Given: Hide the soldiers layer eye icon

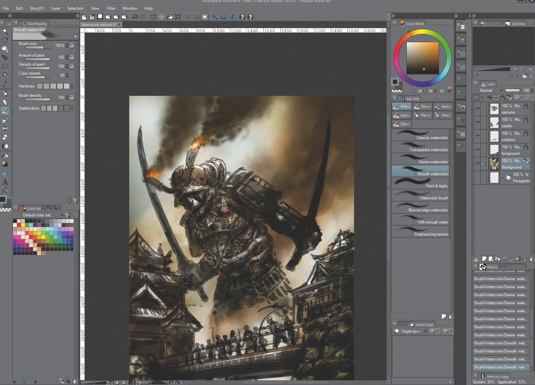Looking at the screenshot, I should click(x=477, y=136).
